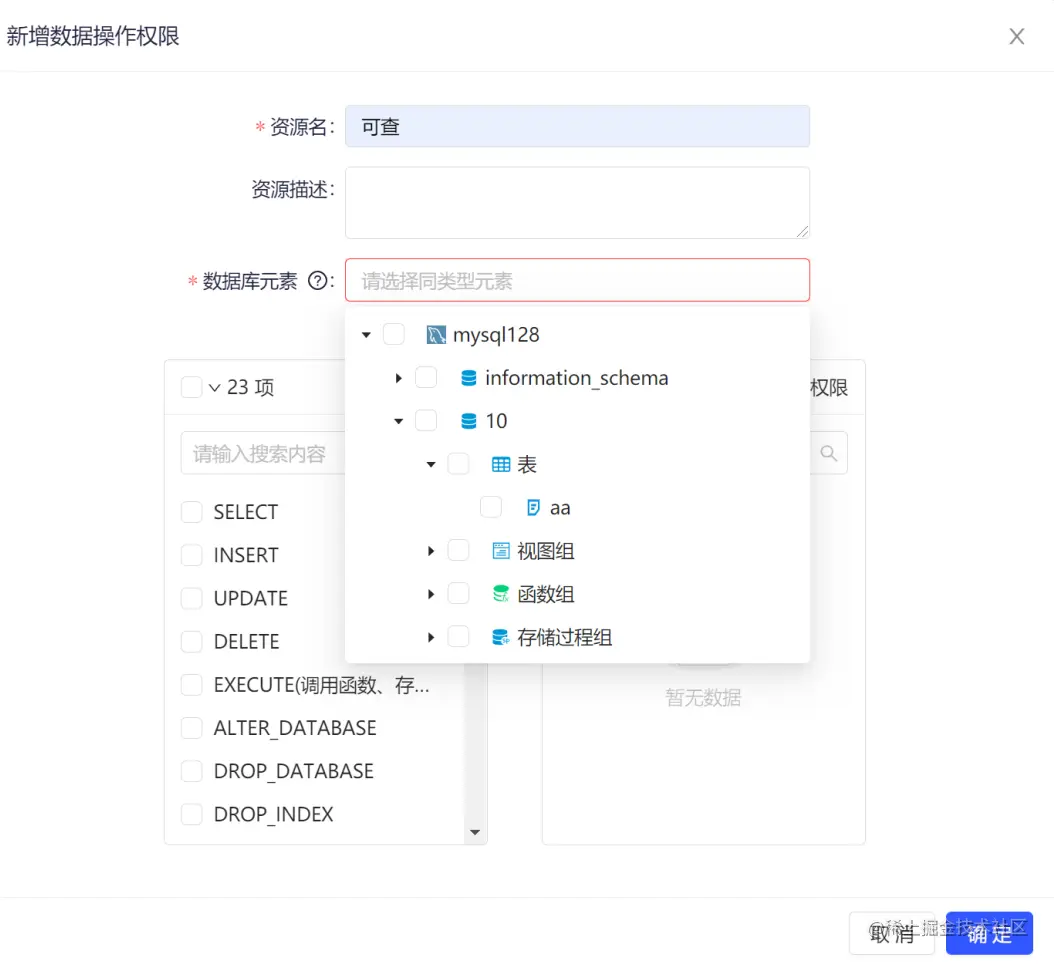
Task: Check the DELETE permission checkbox
Action: click(191, 641)
